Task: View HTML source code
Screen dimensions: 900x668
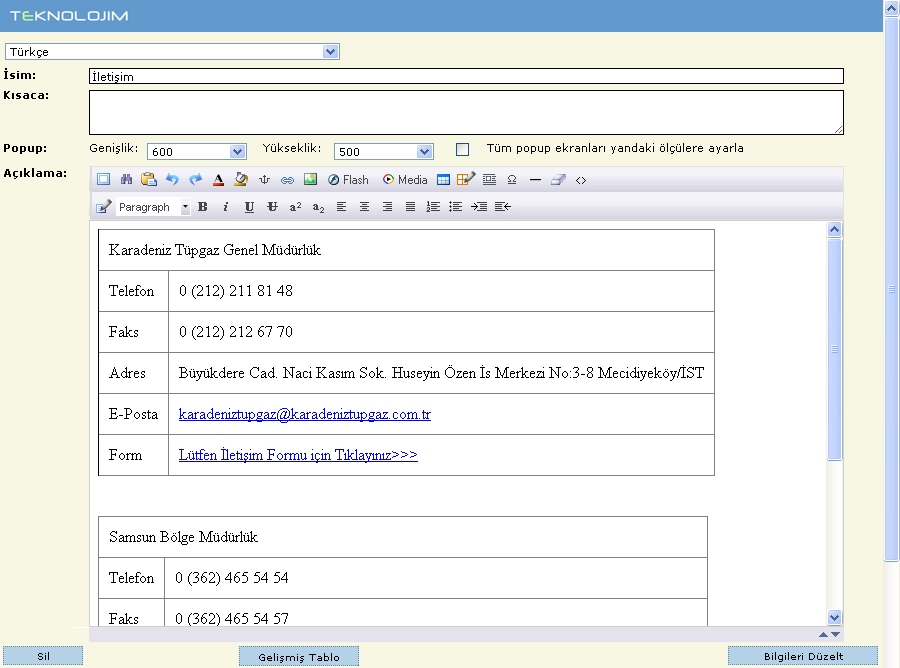Action: (581, 180)
